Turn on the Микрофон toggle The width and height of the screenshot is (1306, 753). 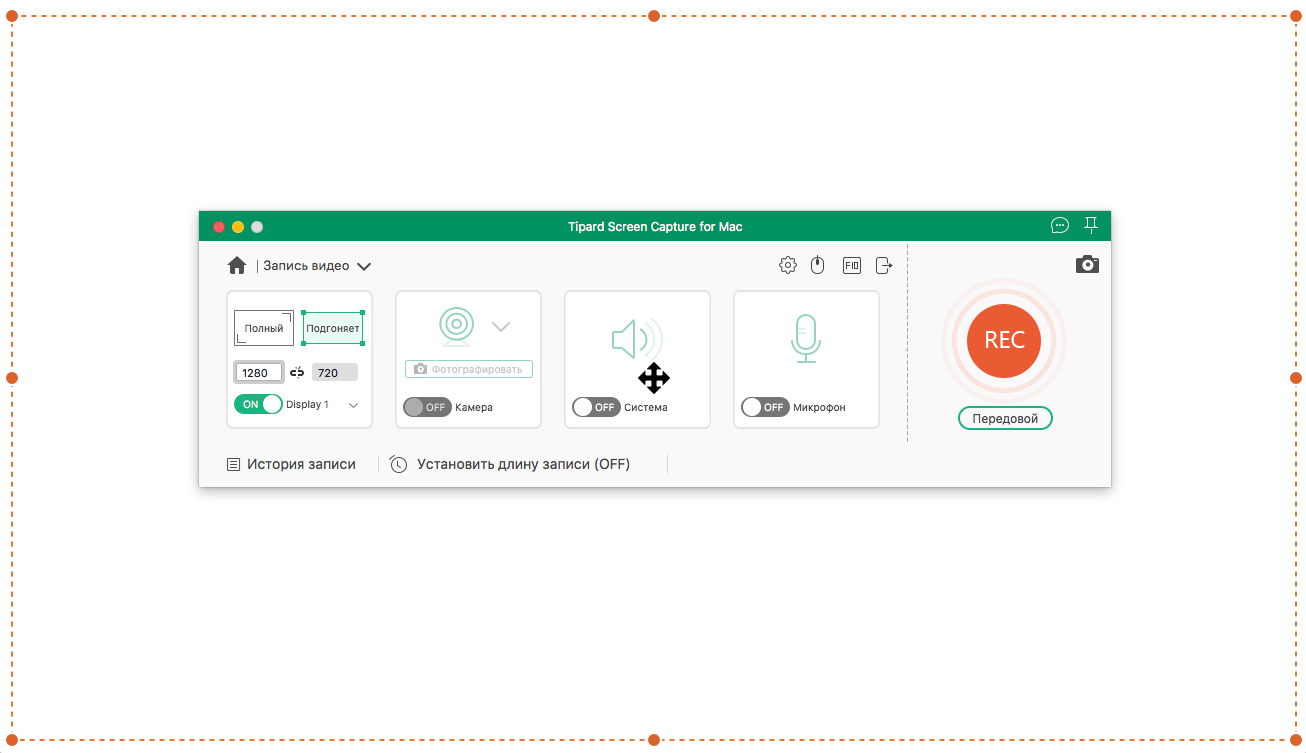pyautogui.click(x=765, y=407)
